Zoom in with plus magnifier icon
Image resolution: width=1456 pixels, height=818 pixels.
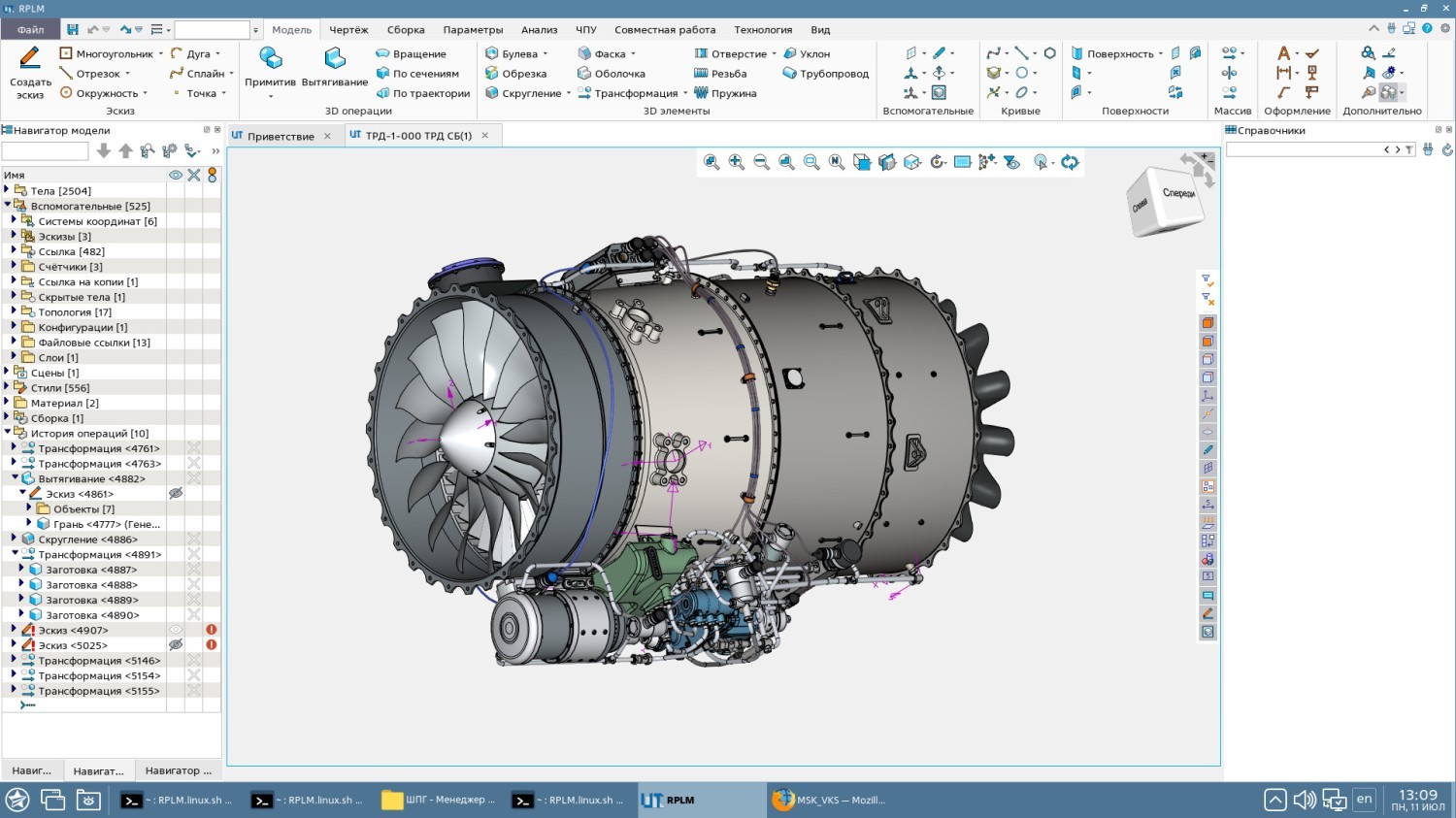click(737, 162)
